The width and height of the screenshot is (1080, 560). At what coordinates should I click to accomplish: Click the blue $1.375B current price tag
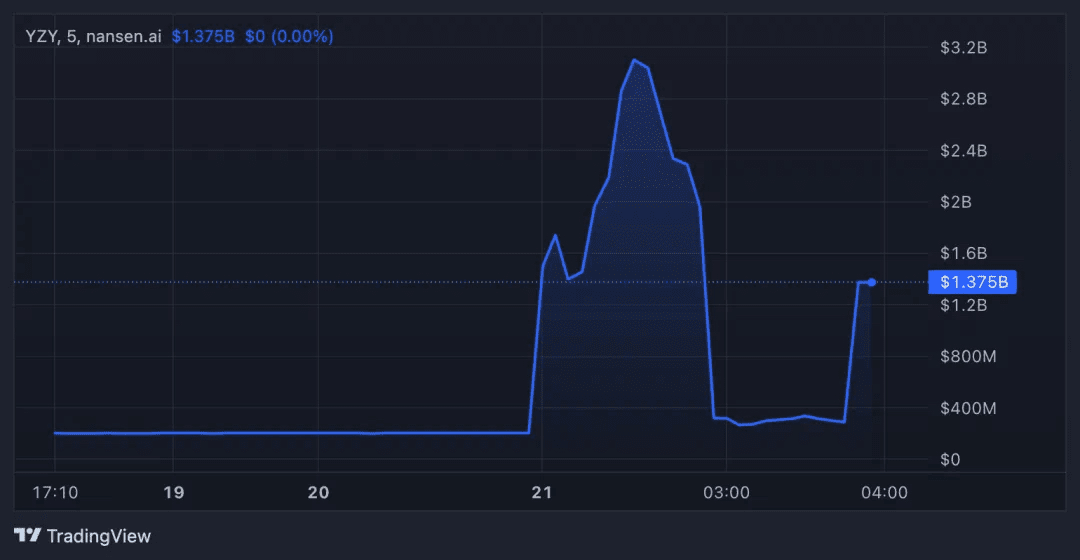(x=972, y=282)
